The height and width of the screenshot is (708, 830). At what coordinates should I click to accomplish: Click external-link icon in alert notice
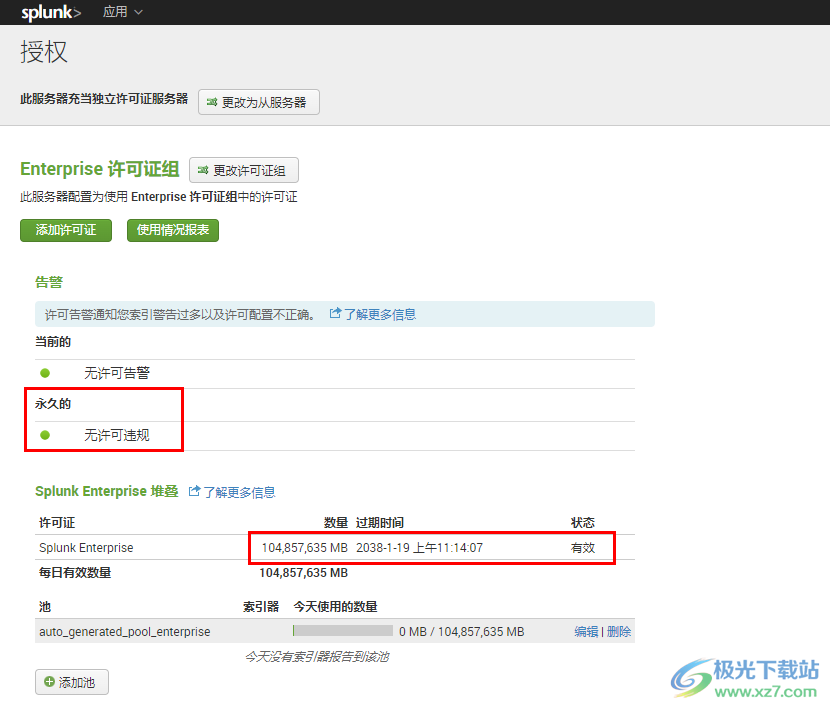(335, 313)
